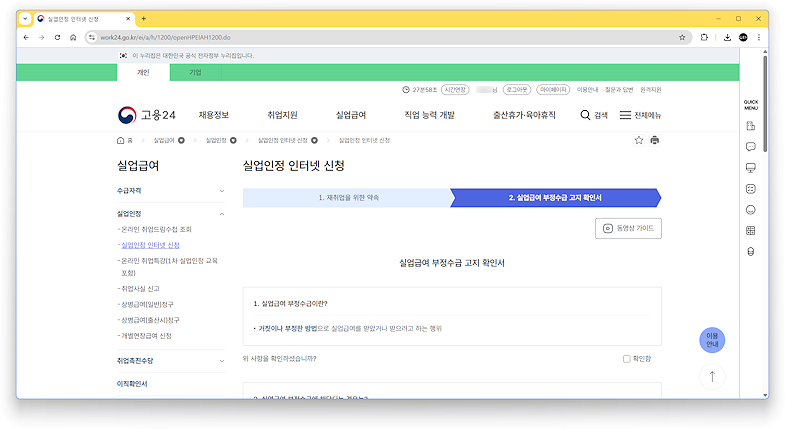Open the 동영상 가이드 button

[628, 228]
